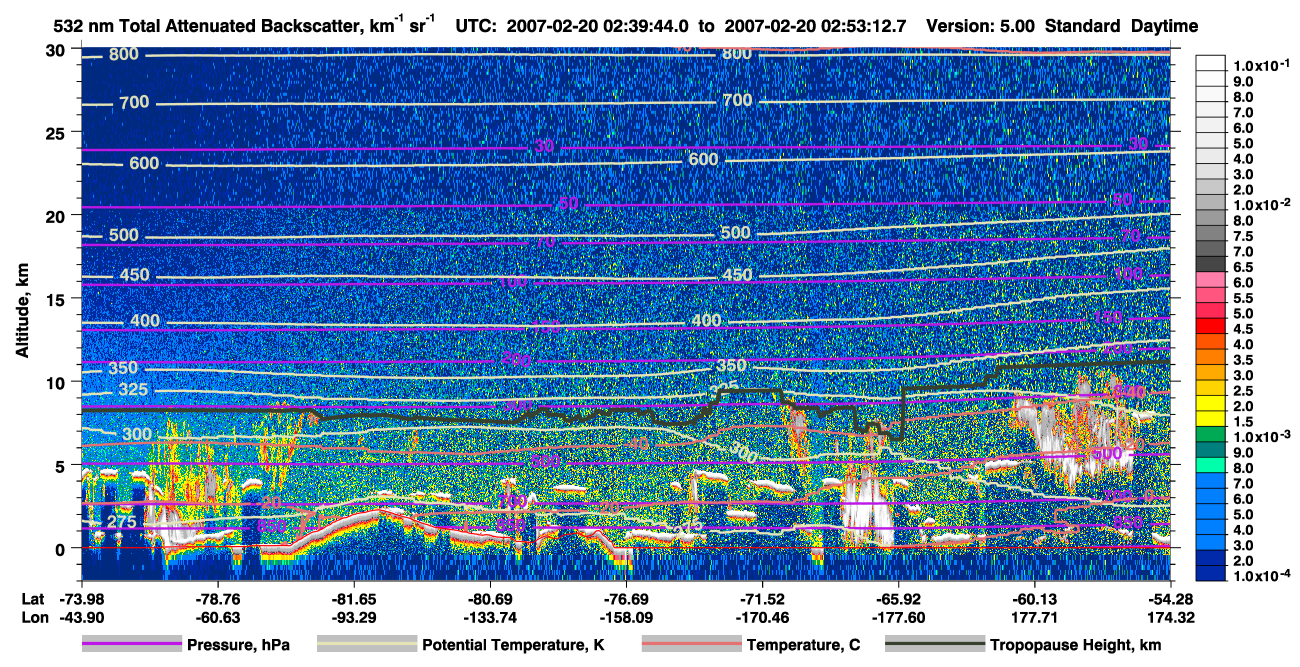Image resolution: width=1300 pixels, height=667 pixels.
Task: Click the word 'Standard' in the header
Action: tap(1084, 25)
